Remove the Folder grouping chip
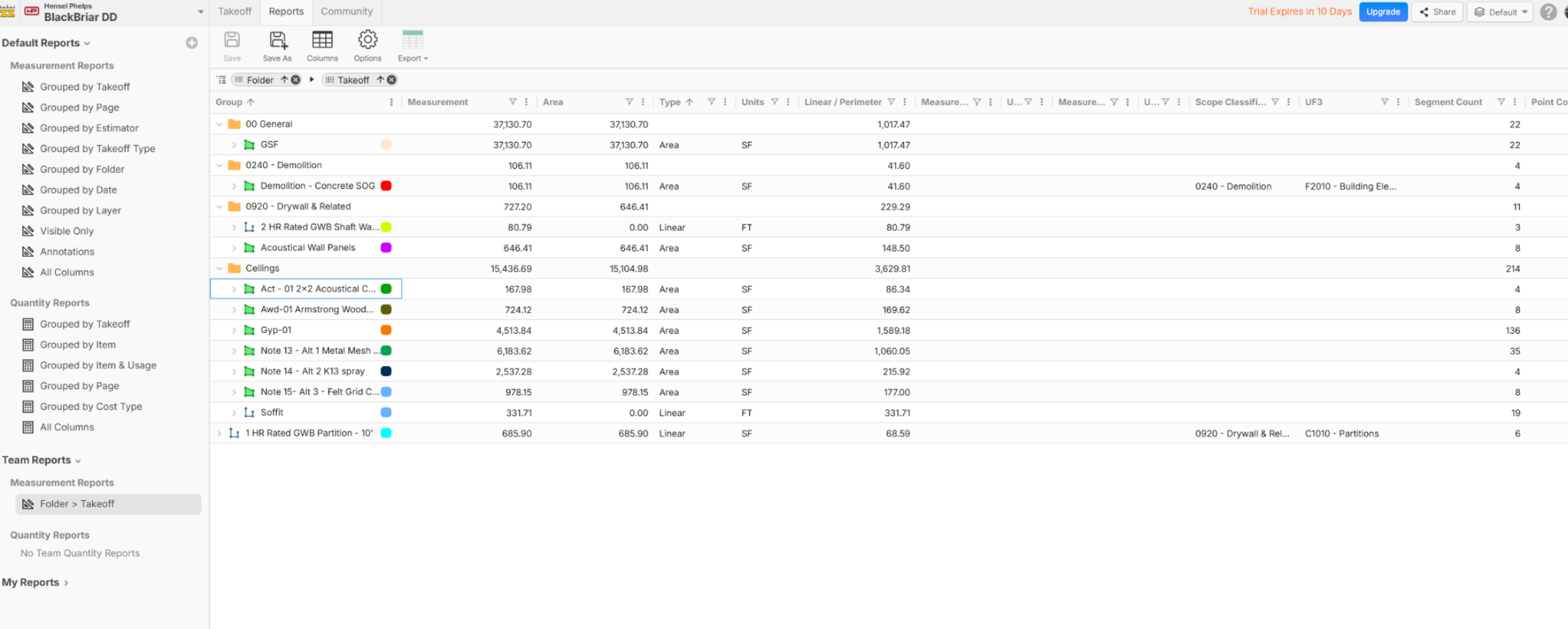The image size is (1568, 629). [x=296, y=80]
